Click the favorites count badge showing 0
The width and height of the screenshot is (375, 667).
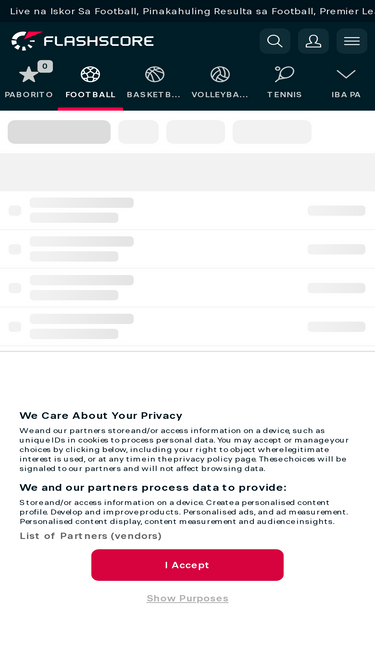[x=45, y=66]
